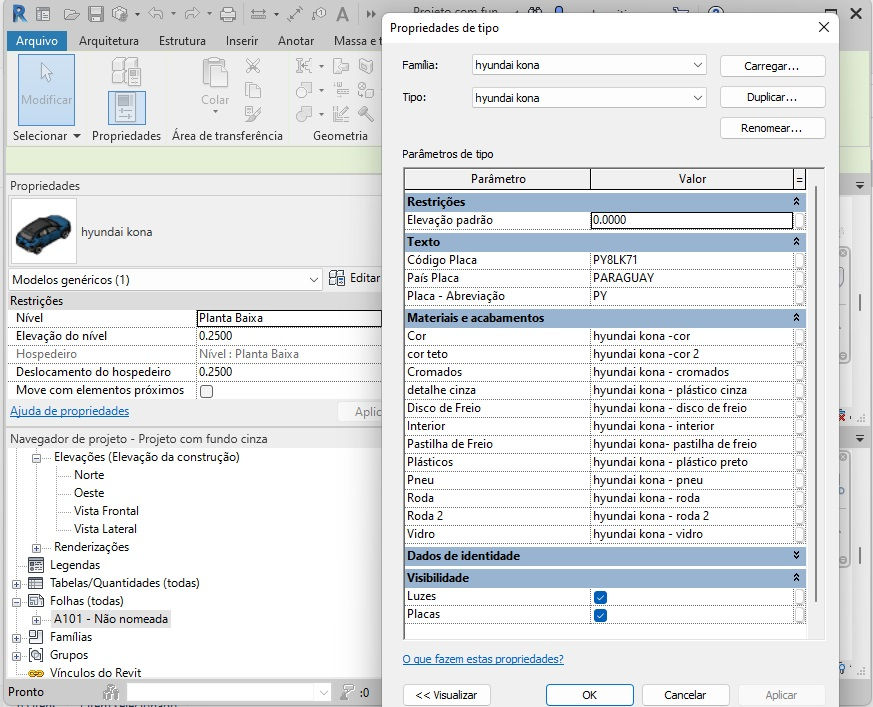Toggle the Propriedades palette icon

point(127,108)
